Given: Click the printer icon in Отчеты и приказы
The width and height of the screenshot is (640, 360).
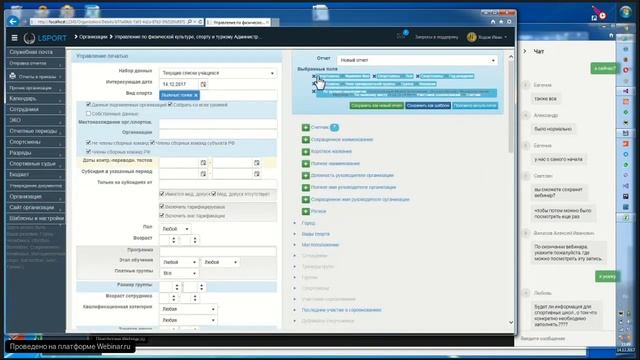Looking at the screenshot, I should [13, 76].
